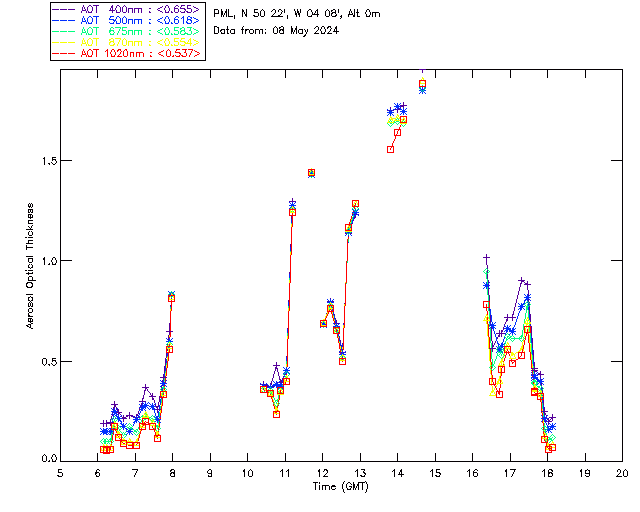The width and height of the screenshot is (640, 512).
Task: Select the 12 tick on the time axis
Action: (322, 472)
